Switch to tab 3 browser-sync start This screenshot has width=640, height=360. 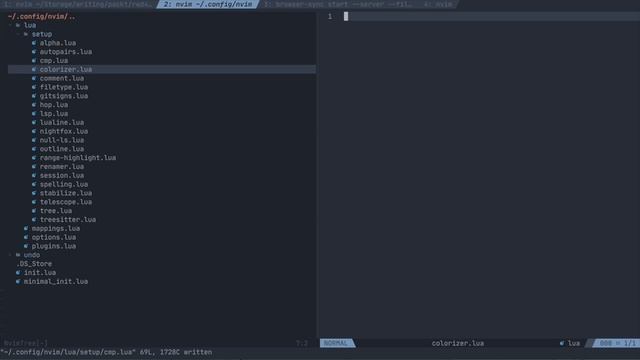click(x=339, y=4)
